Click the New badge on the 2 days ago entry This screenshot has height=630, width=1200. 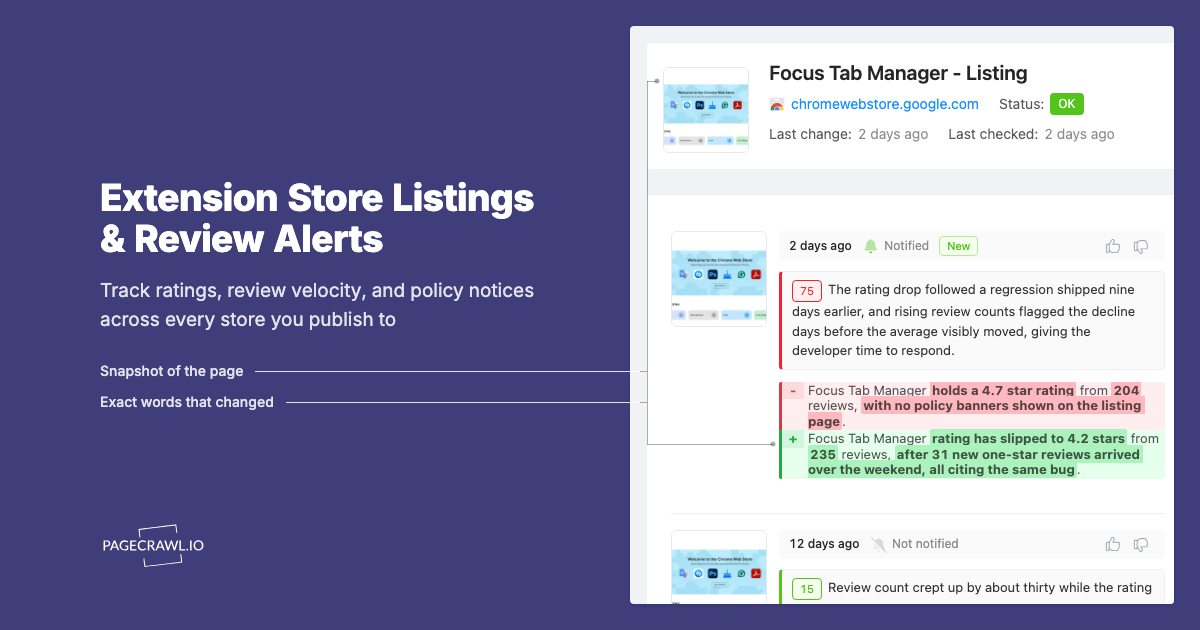click(x=959, y=246)
